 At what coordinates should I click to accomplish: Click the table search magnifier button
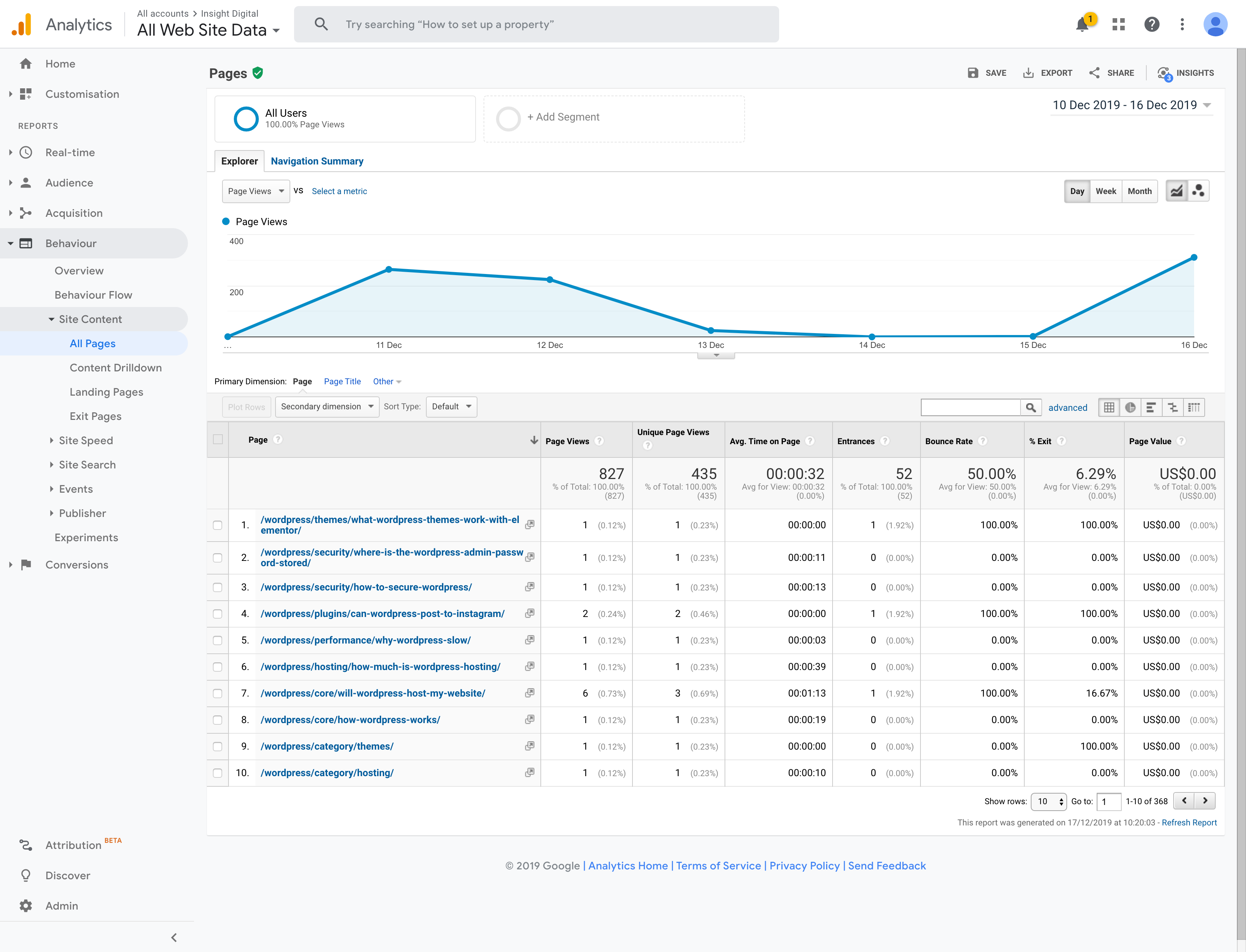click(1031, 407)
